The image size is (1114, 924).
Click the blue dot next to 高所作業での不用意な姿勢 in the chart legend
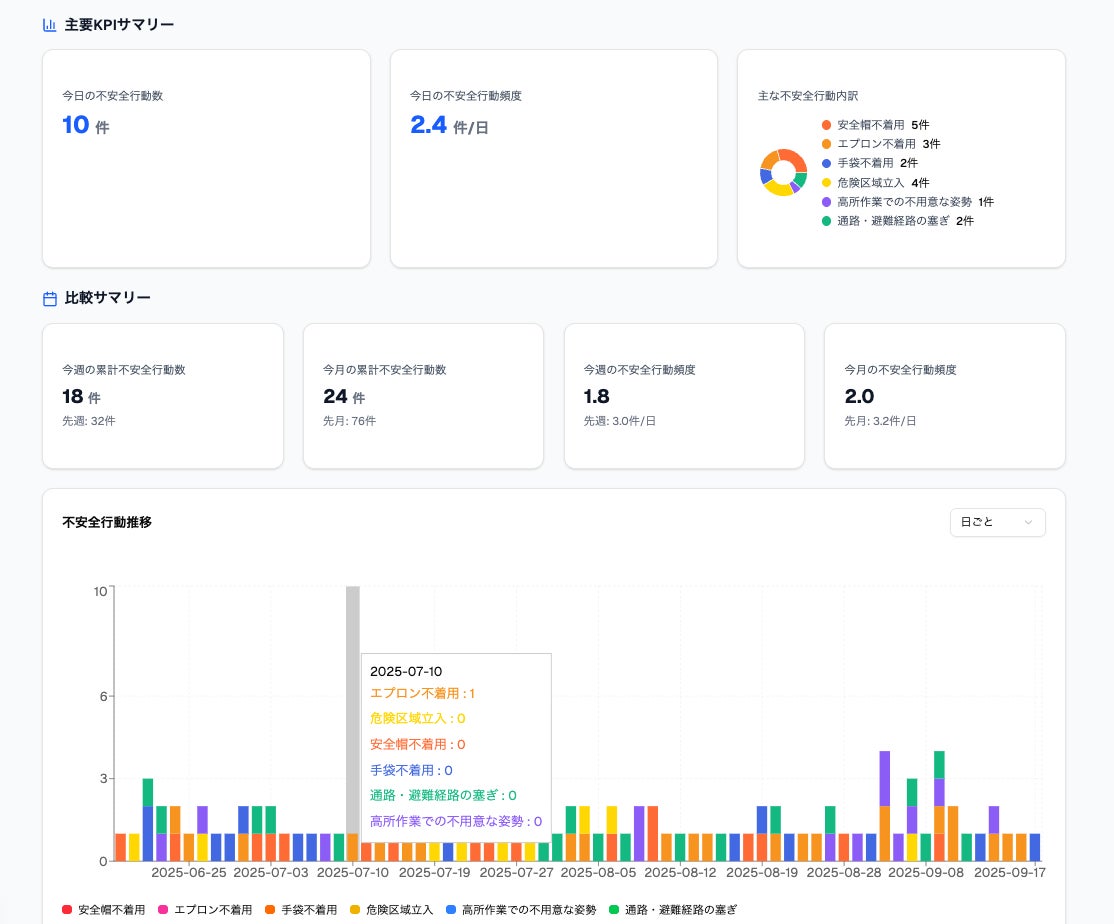[451, 910]
